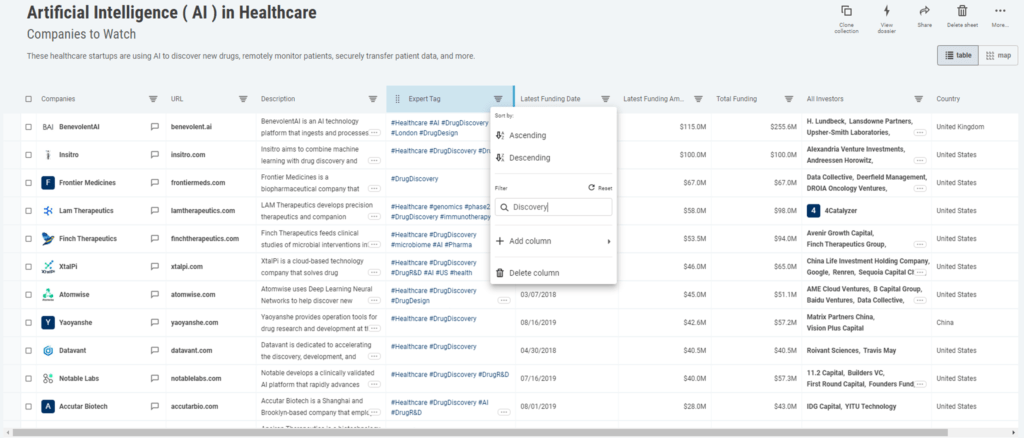Image resolution: width=1024 pixels, height=438 pixels.
Task: Click the Share arrow icon
Action: pos(924,11)
